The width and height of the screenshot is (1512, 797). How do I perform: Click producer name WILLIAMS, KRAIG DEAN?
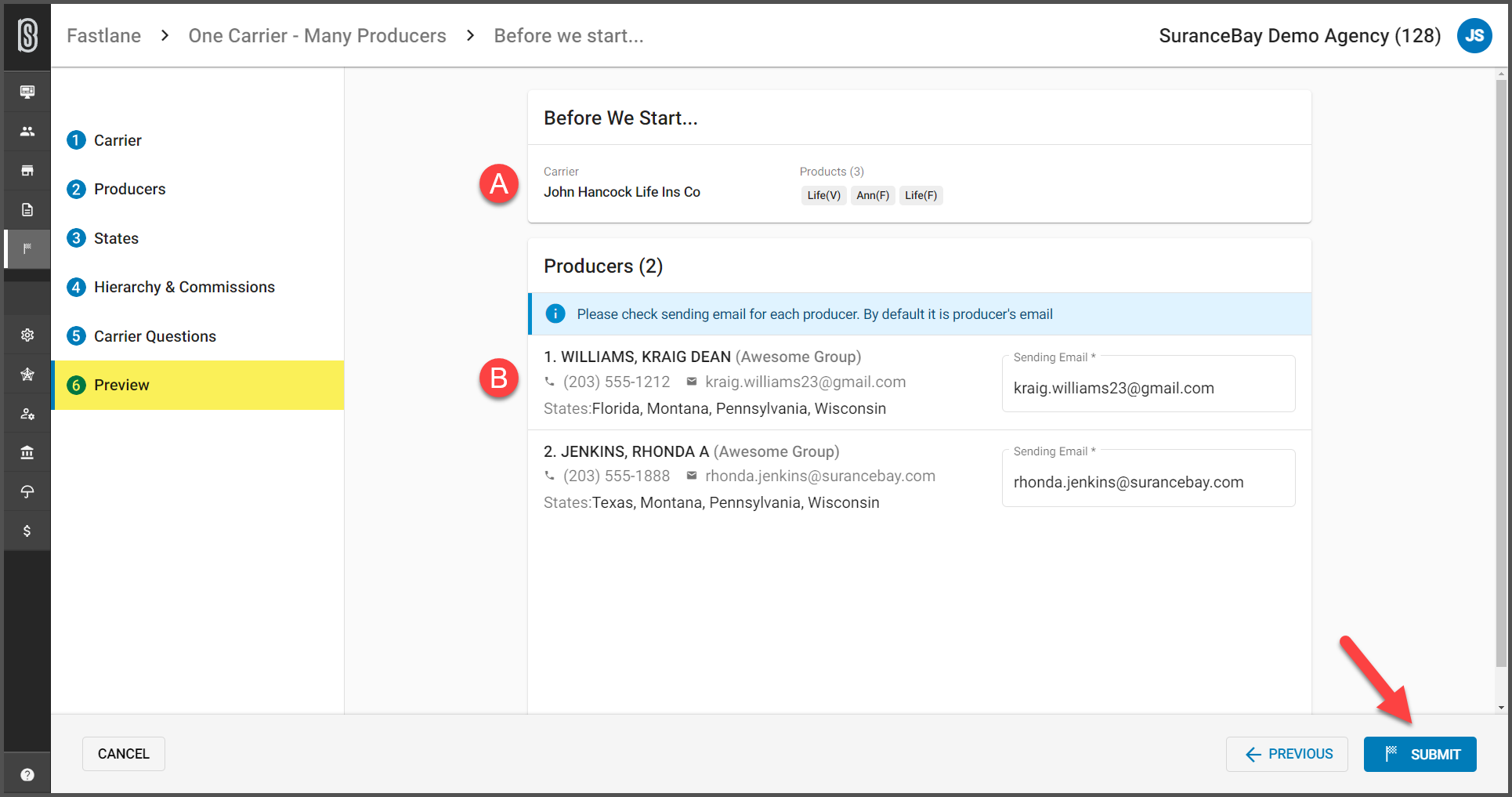(x=646, y=357)
